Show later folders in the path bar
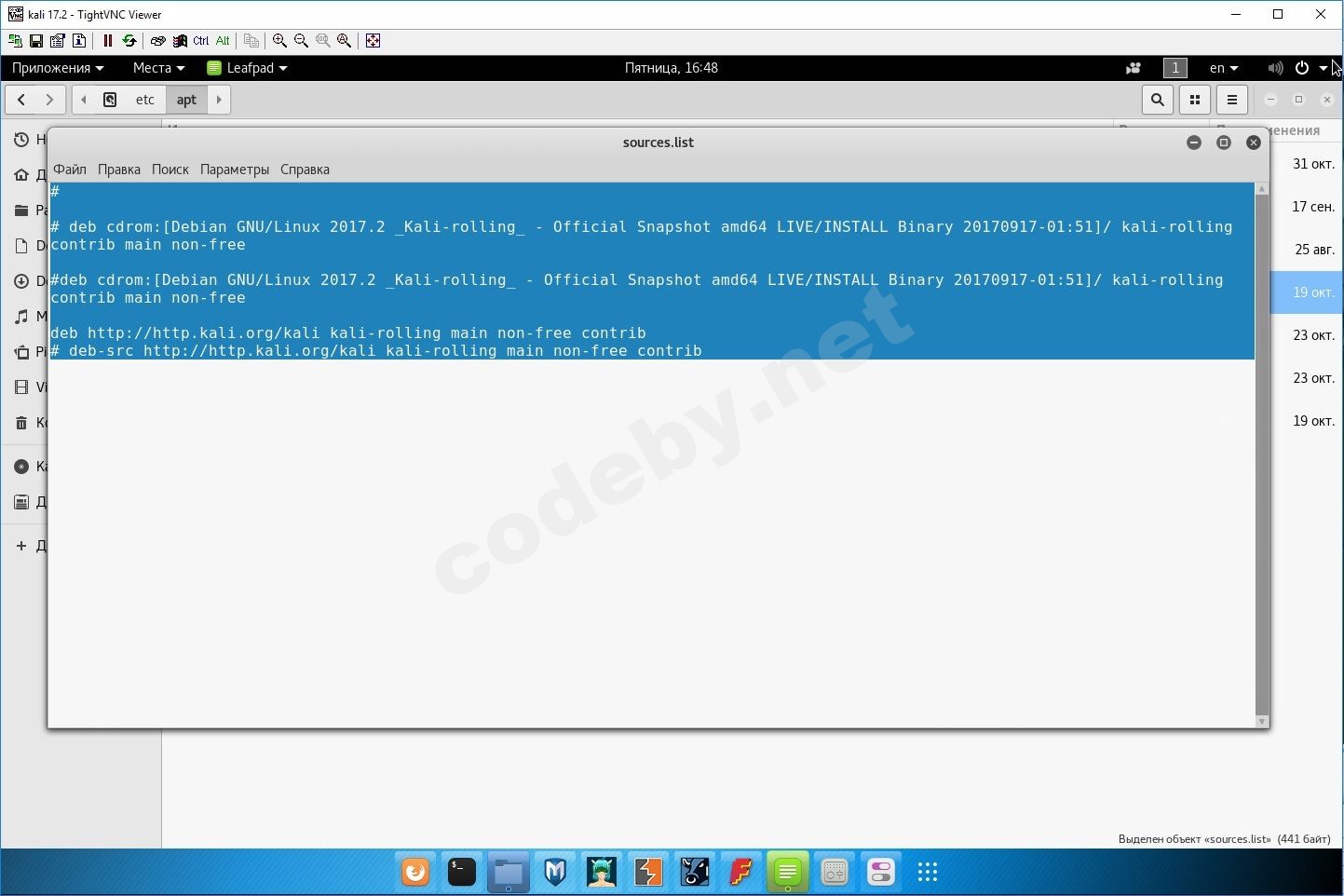 click(219, 100)
